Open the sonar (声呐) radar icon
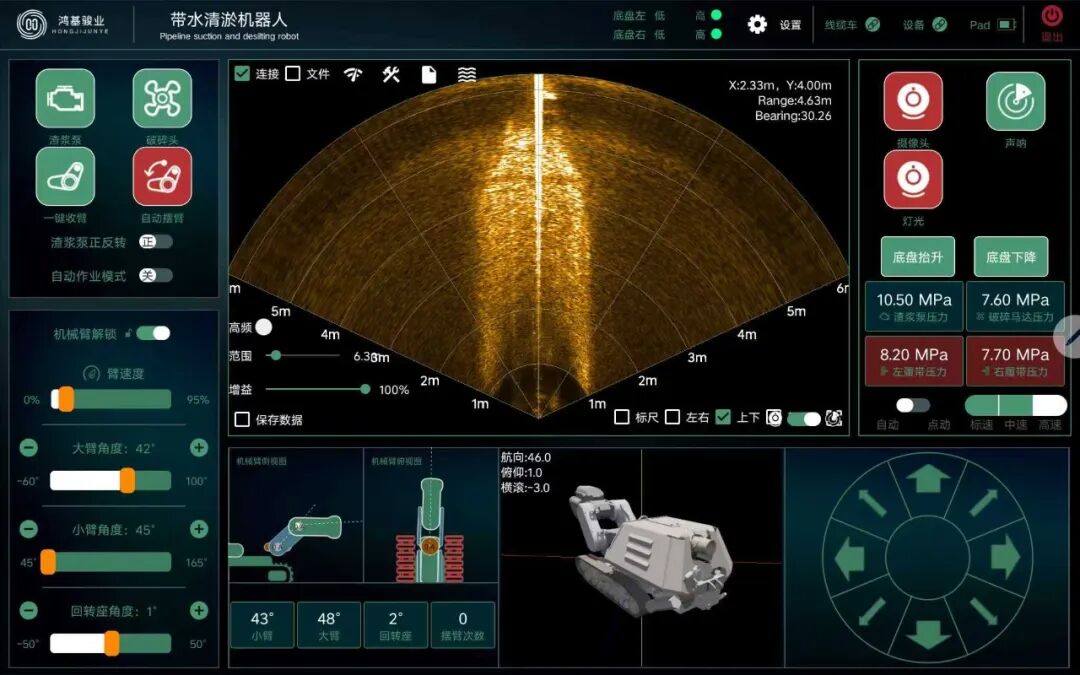1080x675 pixels. (x=1015, y=101)
